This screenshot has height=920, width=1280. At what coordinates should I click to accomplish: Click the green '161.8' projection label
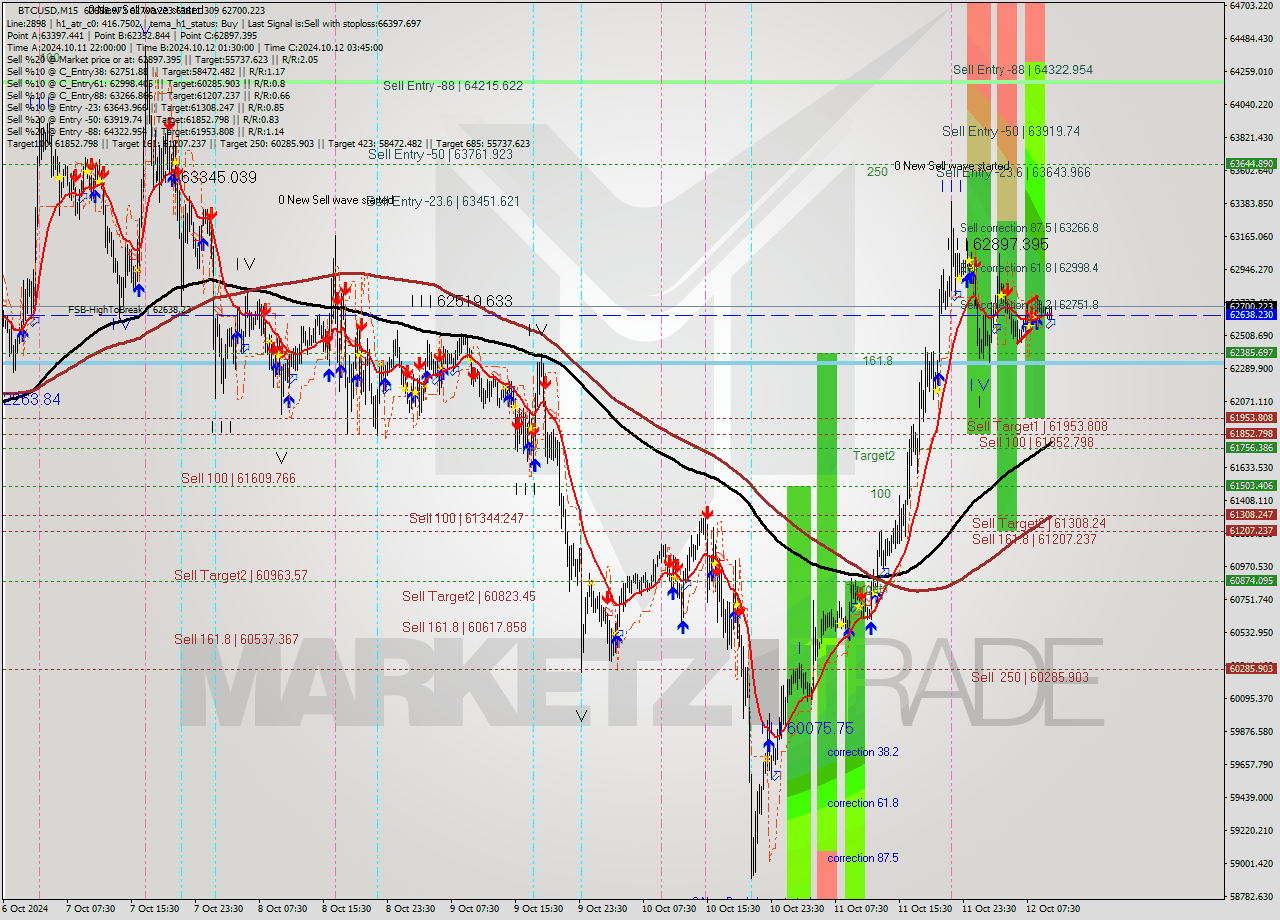(878, 360)
